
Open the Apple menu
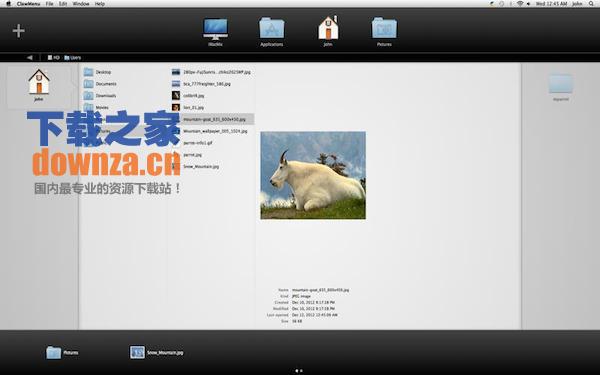pyautogui.click(x=8, y=3)
